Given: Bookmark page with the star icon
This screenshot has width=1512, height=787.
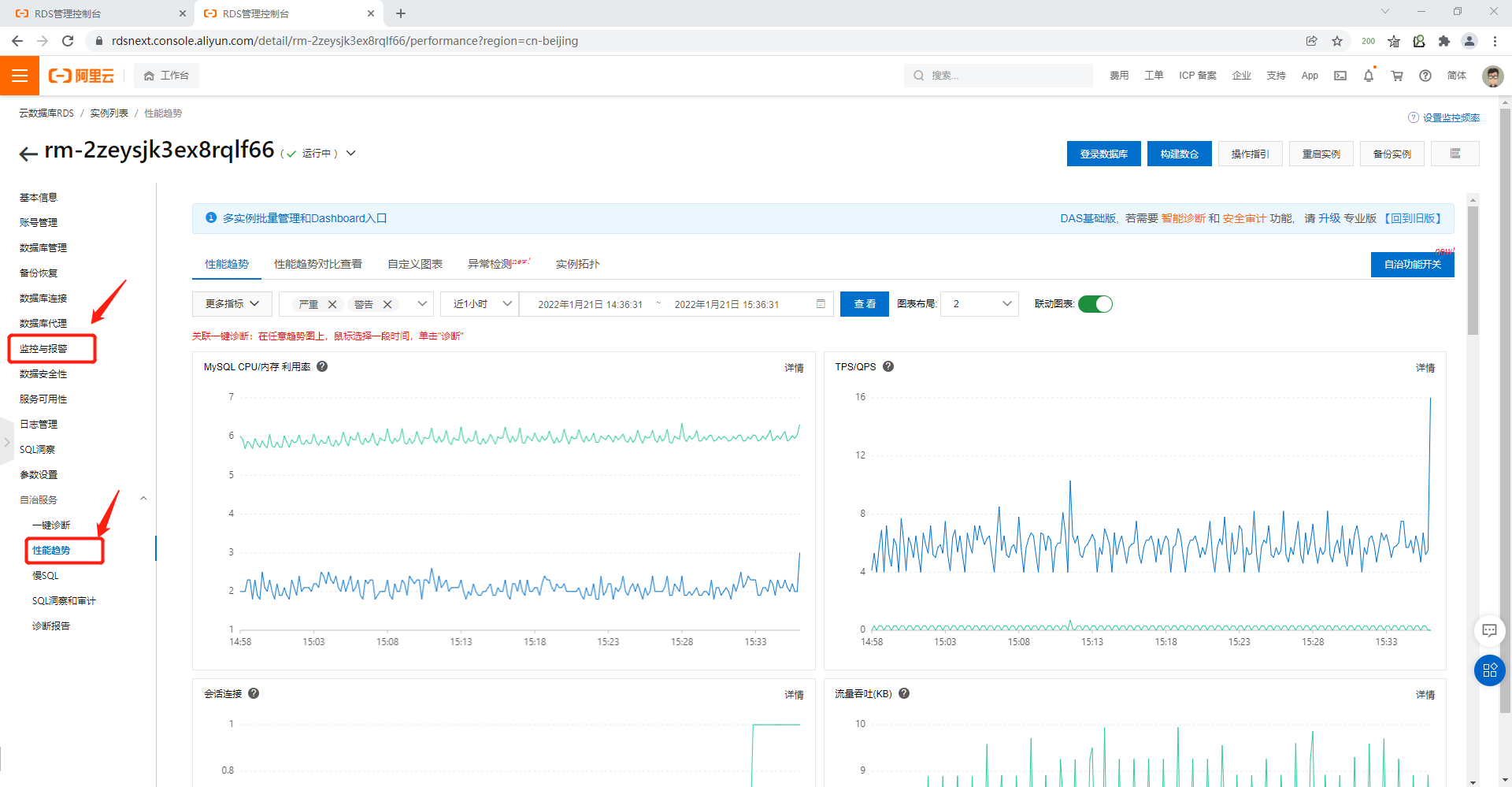Looking at the screenshot, I should point(1337,41).
